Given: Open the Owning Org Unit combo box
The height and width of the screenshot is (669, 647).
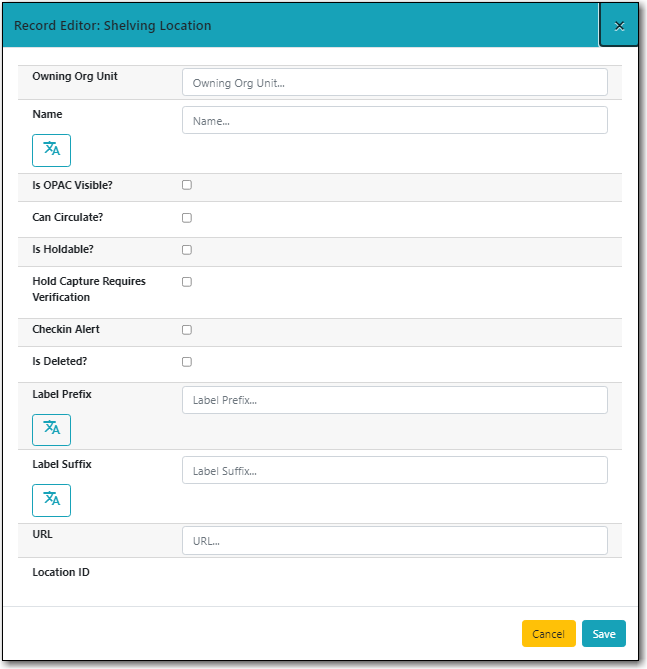Looking at the screenshot, I should pyautogui.click(x=395, y=82).
